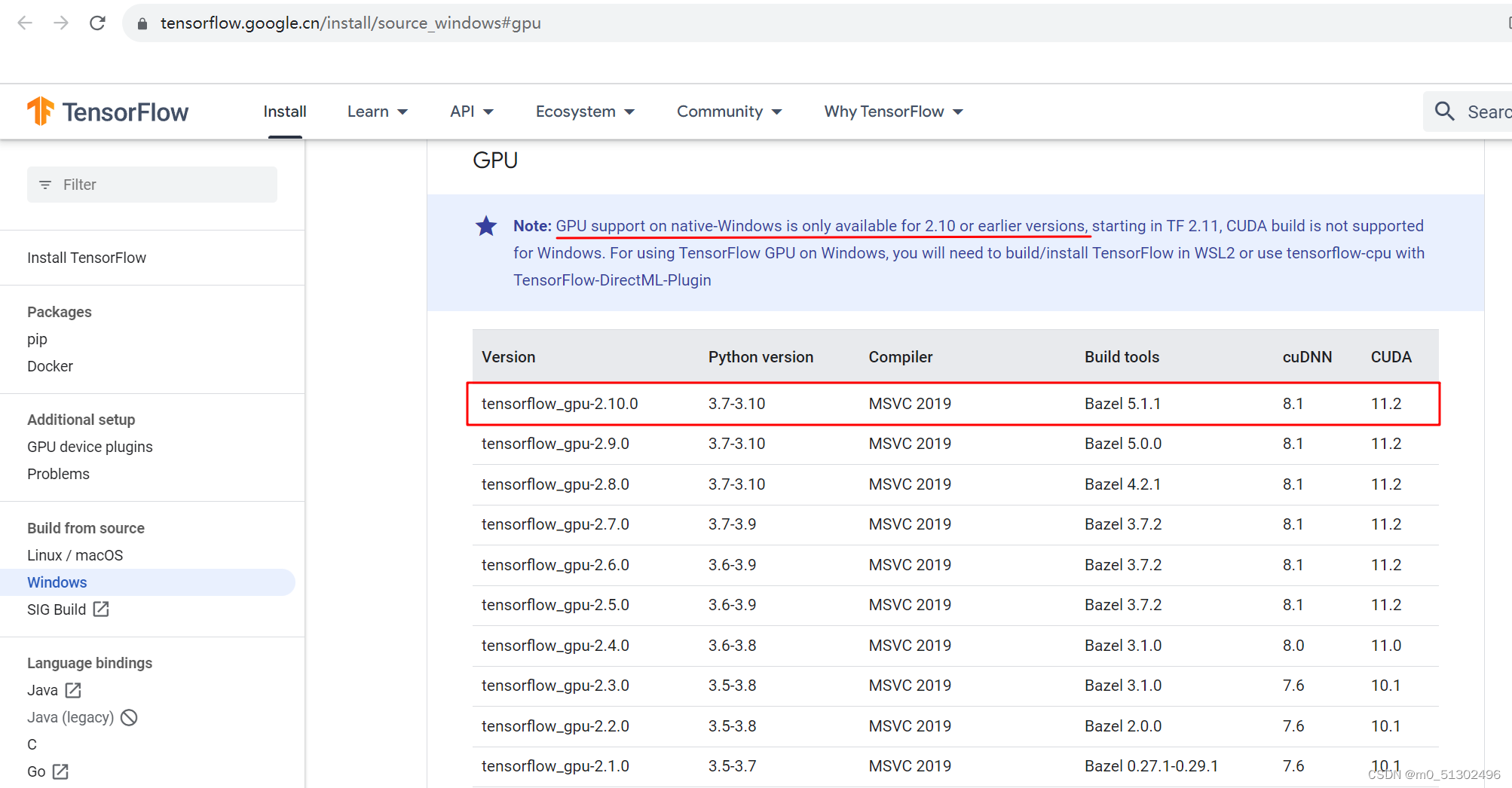Open GPU device plugins page

point(90,447)
